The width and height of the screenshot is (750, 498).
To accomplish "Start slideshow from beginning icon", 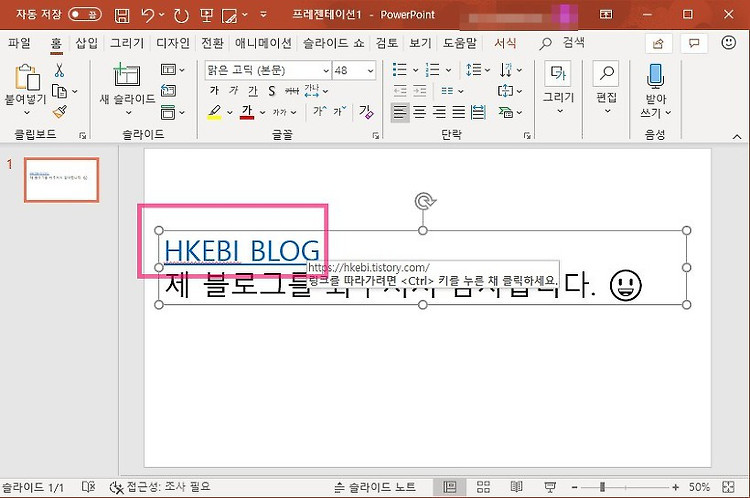I will (207, 15).
